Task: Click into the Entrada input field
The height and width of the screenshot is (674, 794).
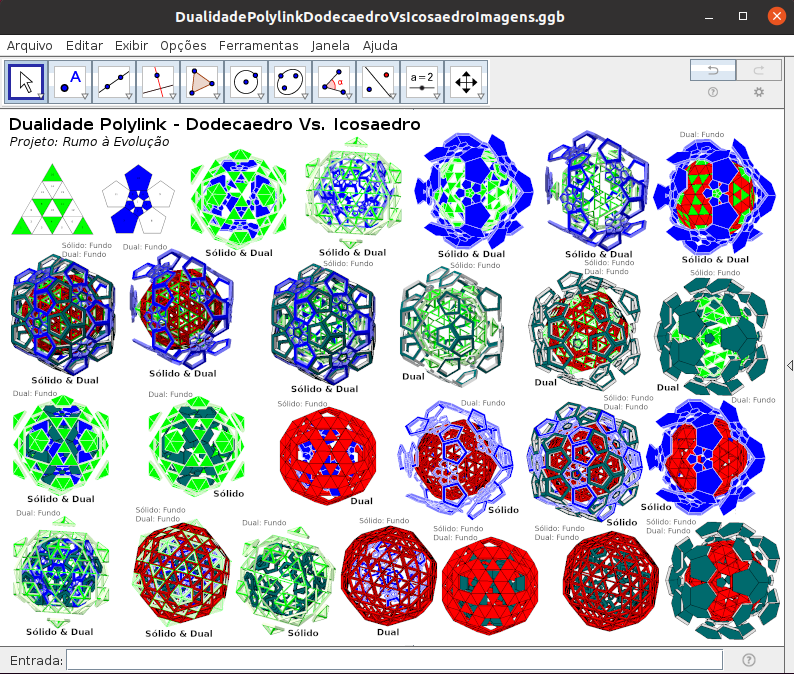Action: pos(394,660)
